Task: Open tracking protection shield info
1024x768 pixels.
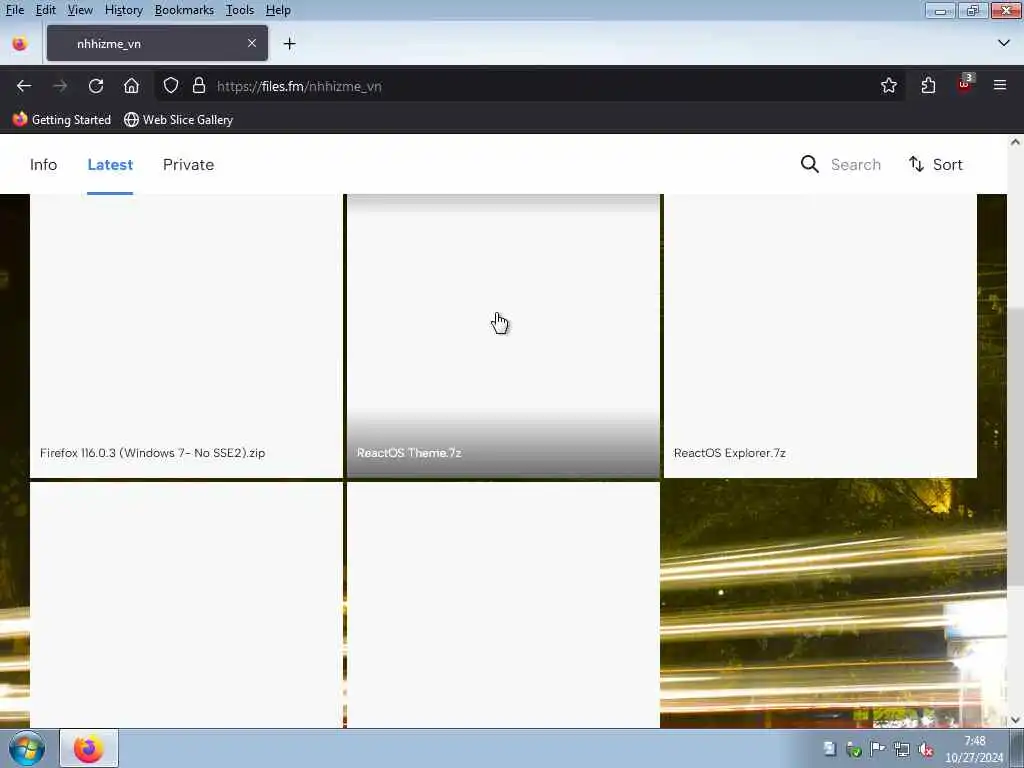Action: (x=170, y=86)
